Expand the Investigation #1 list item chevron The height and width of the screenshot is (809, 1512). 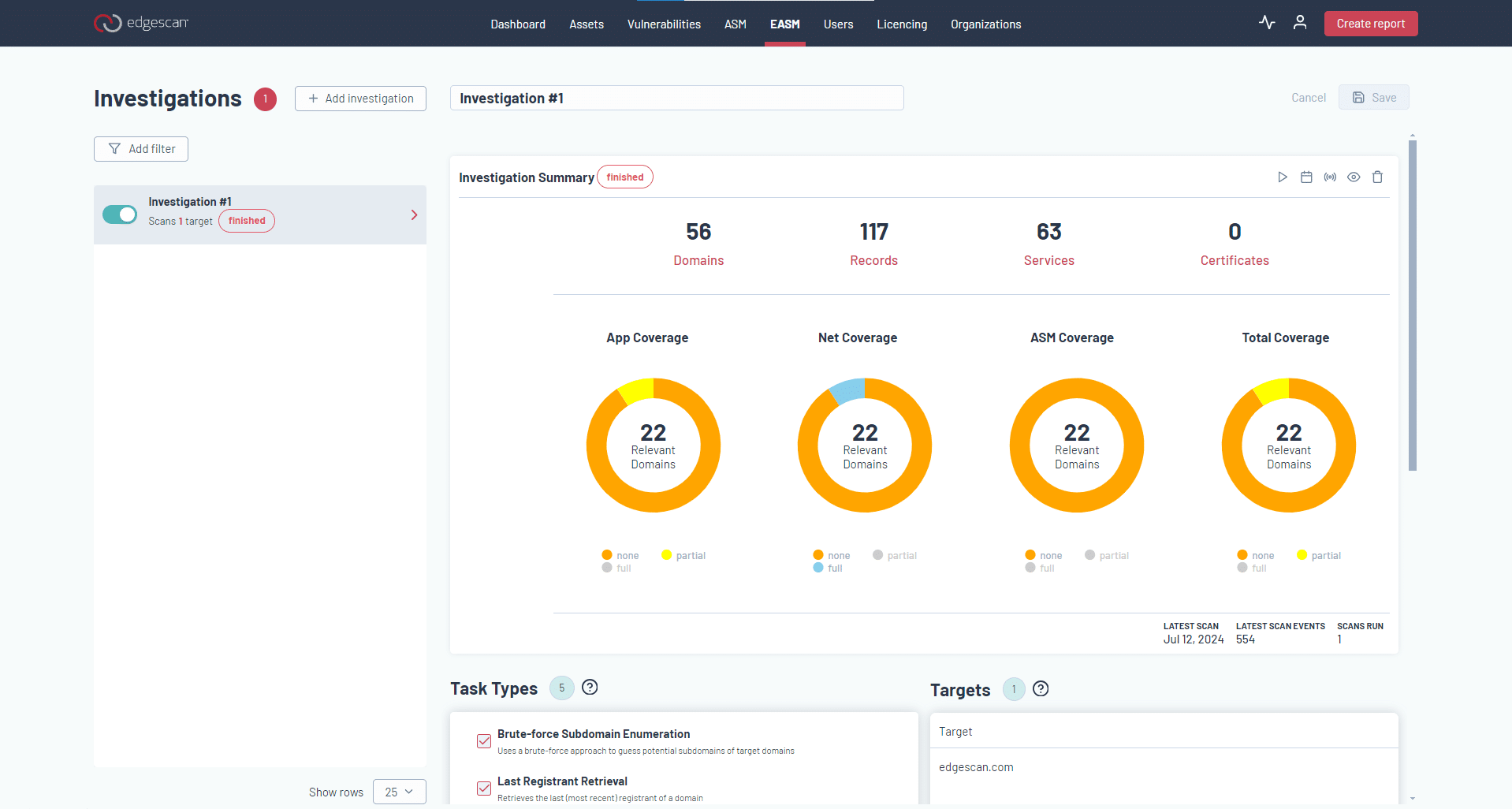click(414, 214)
